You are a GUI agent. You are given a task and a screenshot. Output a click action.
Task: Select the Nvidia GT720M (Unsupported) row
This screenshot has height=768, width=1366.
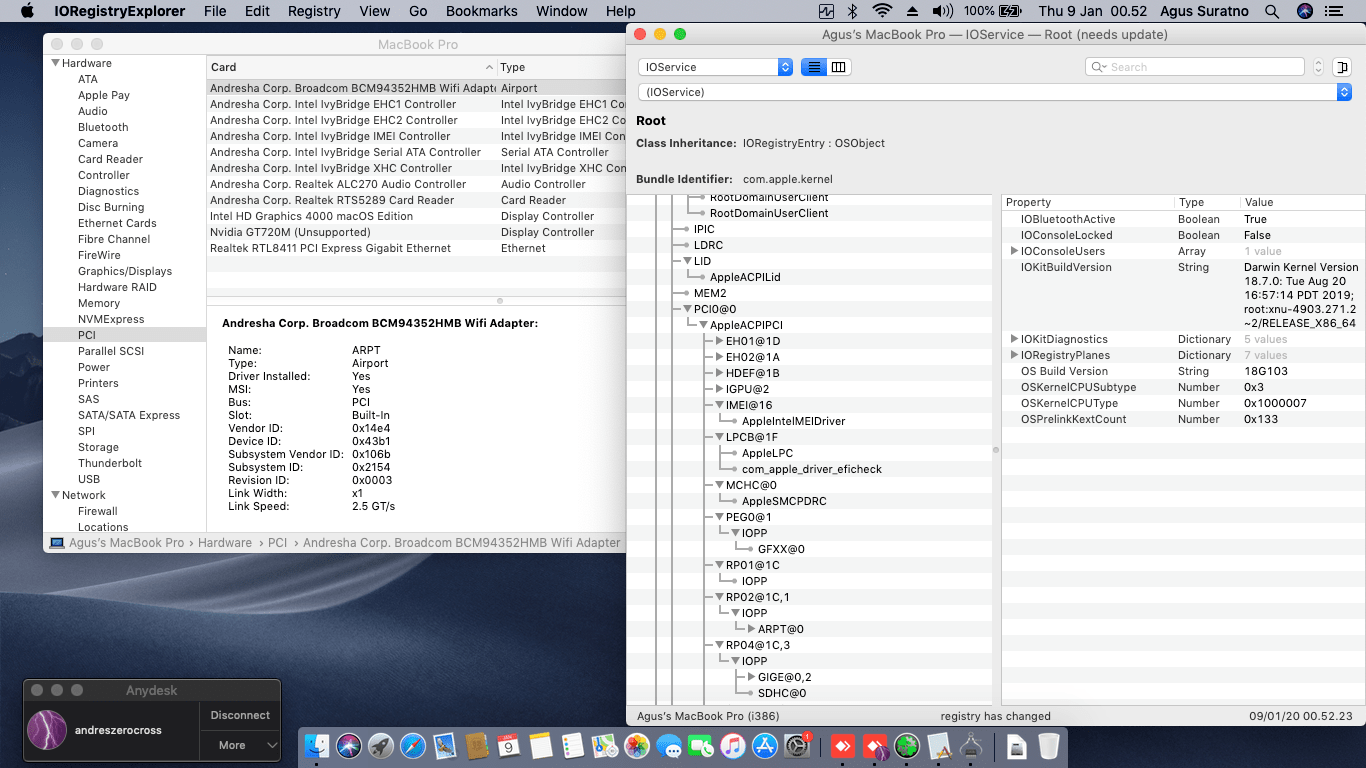coord(416,232)
